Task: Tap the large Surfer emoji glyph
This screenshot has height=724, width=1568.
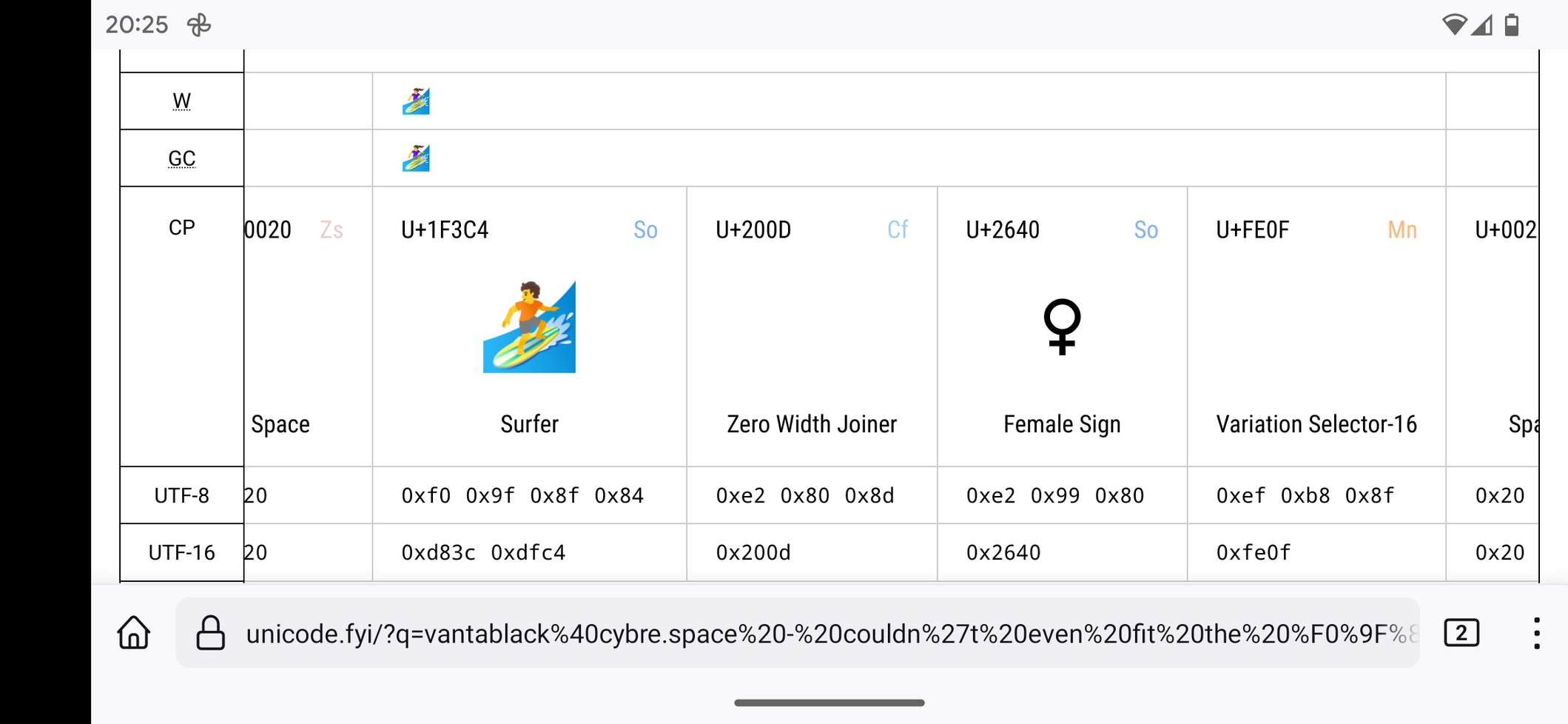Action: pos(529,326)
